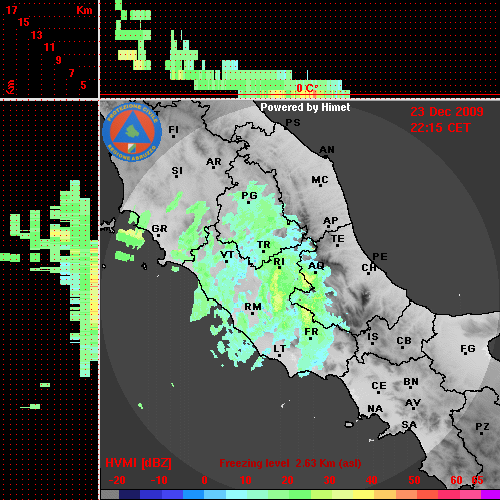The image size is (500, 500).
Task: Select the CB city marker
Action: [402, 348]
